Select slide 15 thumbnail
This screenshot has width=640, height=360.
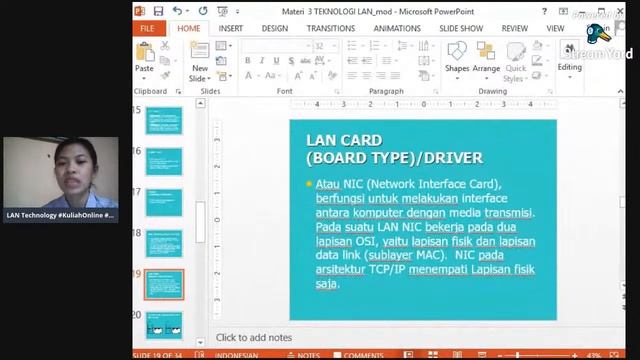tap(164, 121)
